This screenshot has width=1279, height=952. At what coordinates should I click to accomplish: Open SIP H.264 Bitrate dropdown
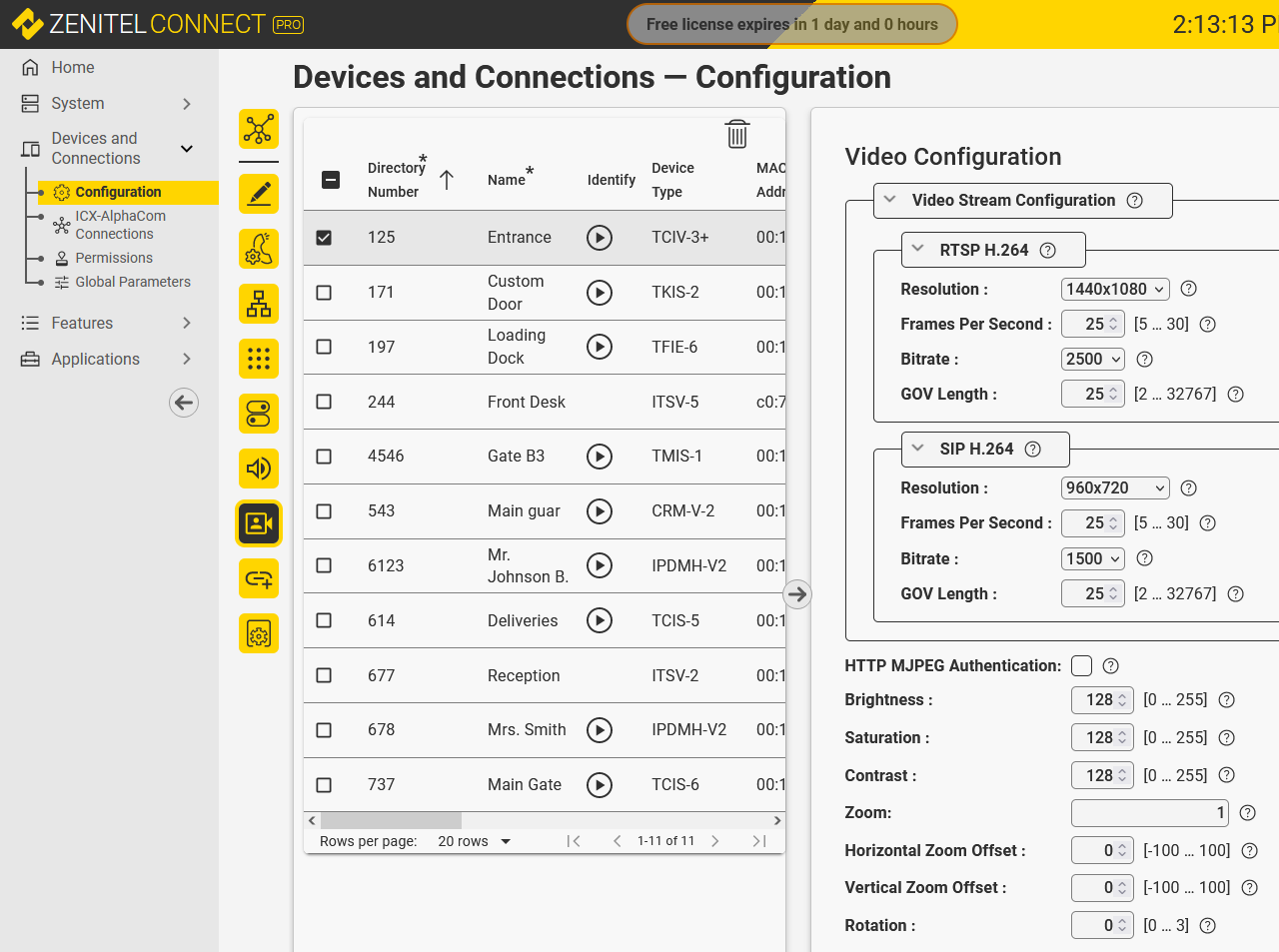click(x=1093, y=559)
